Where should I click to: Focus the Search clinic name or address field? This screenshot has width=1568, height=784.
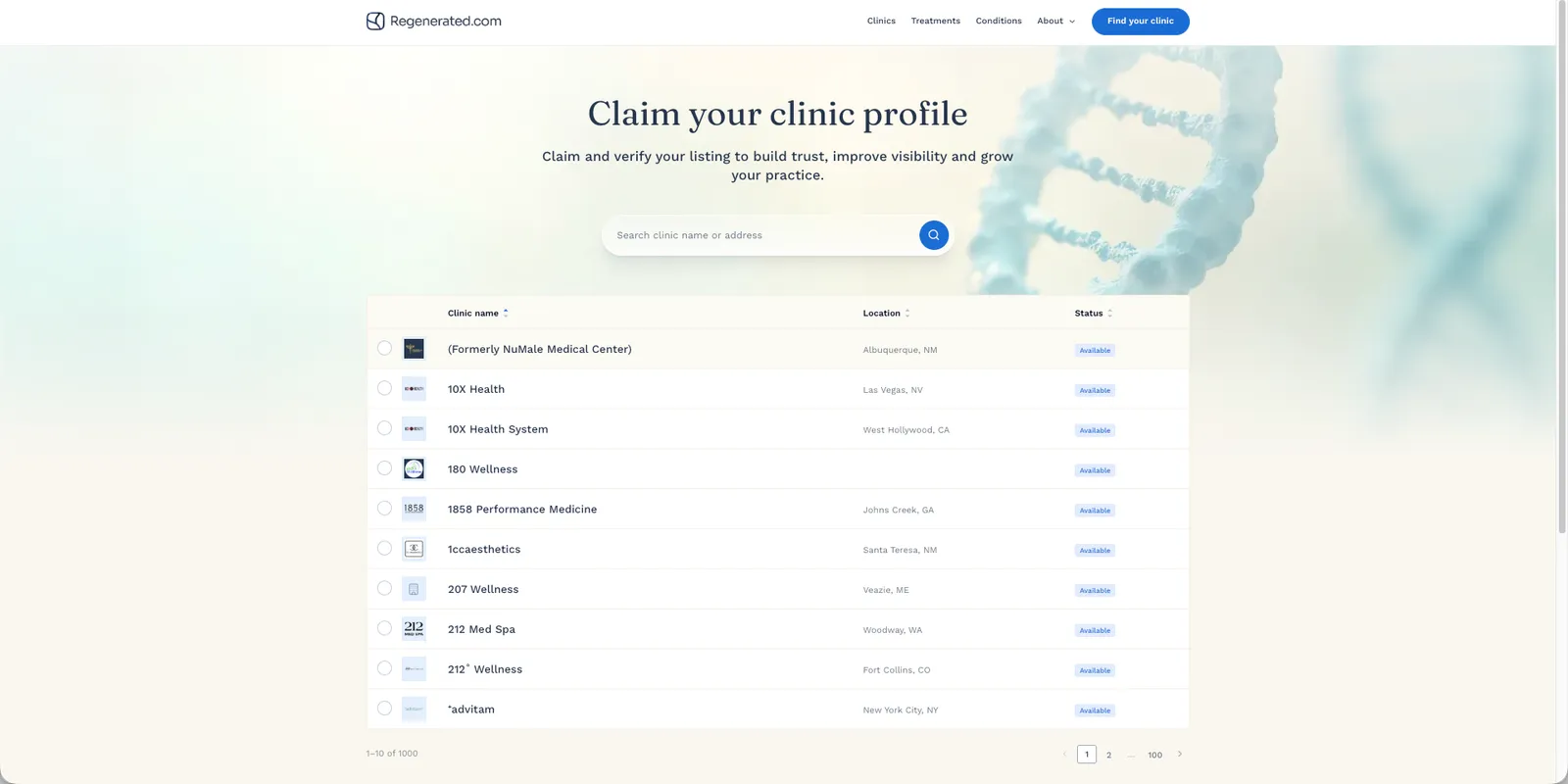[762, 235]
